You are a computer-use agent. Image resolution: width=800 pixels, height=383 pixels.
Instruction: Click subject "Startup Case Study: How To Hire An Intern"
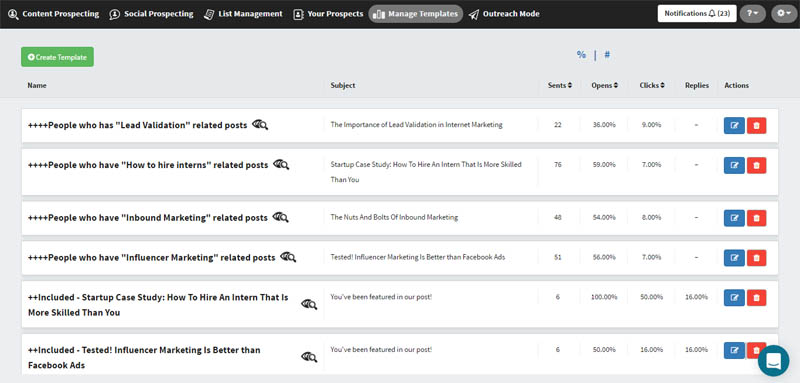[x=426, y=172]
